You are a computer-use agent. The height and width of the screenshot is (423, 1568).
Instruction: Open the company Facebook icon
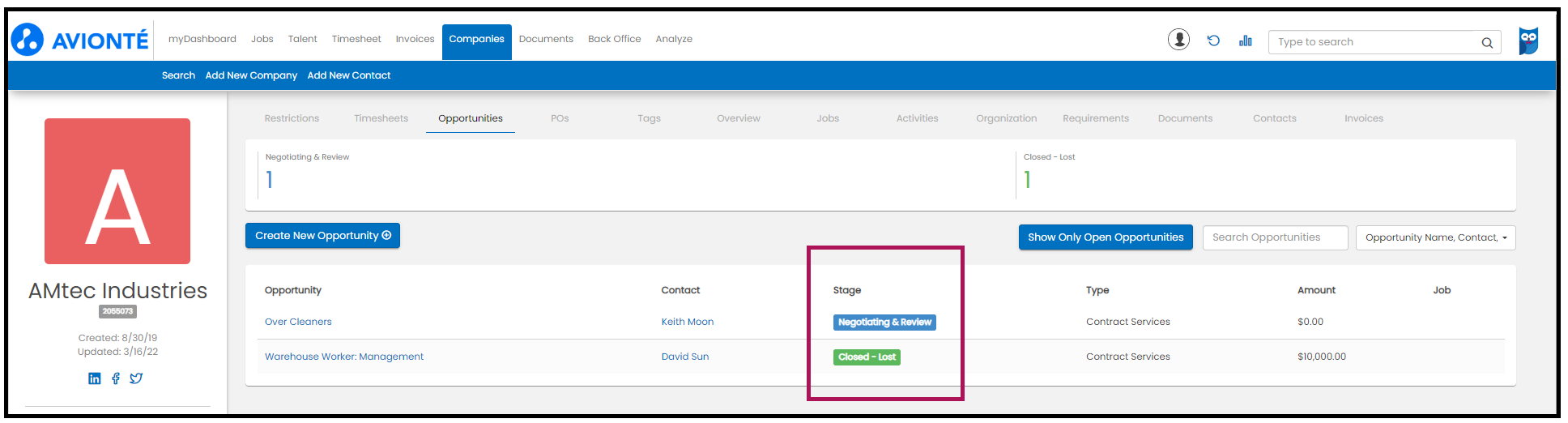[116, 378]
